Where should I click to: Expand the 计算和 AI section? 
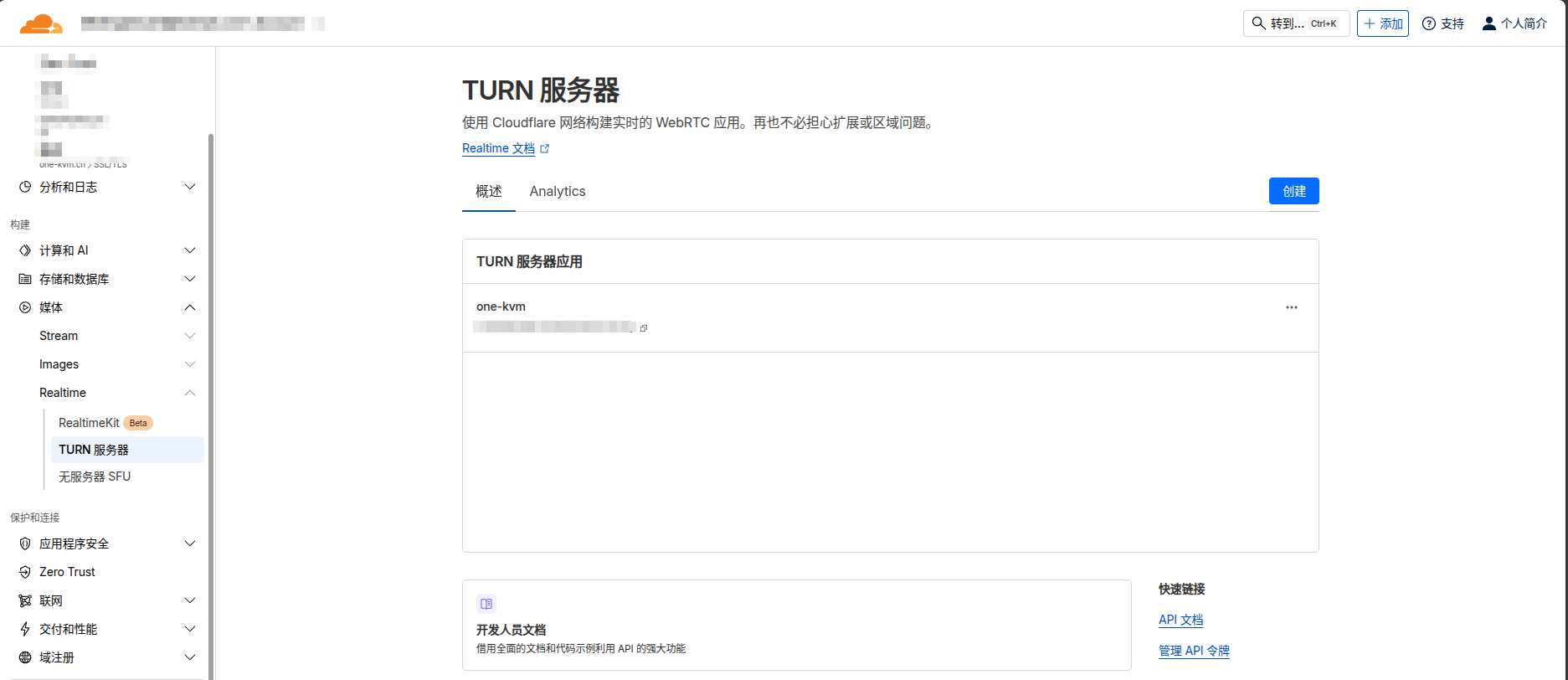tap(190, 250)
